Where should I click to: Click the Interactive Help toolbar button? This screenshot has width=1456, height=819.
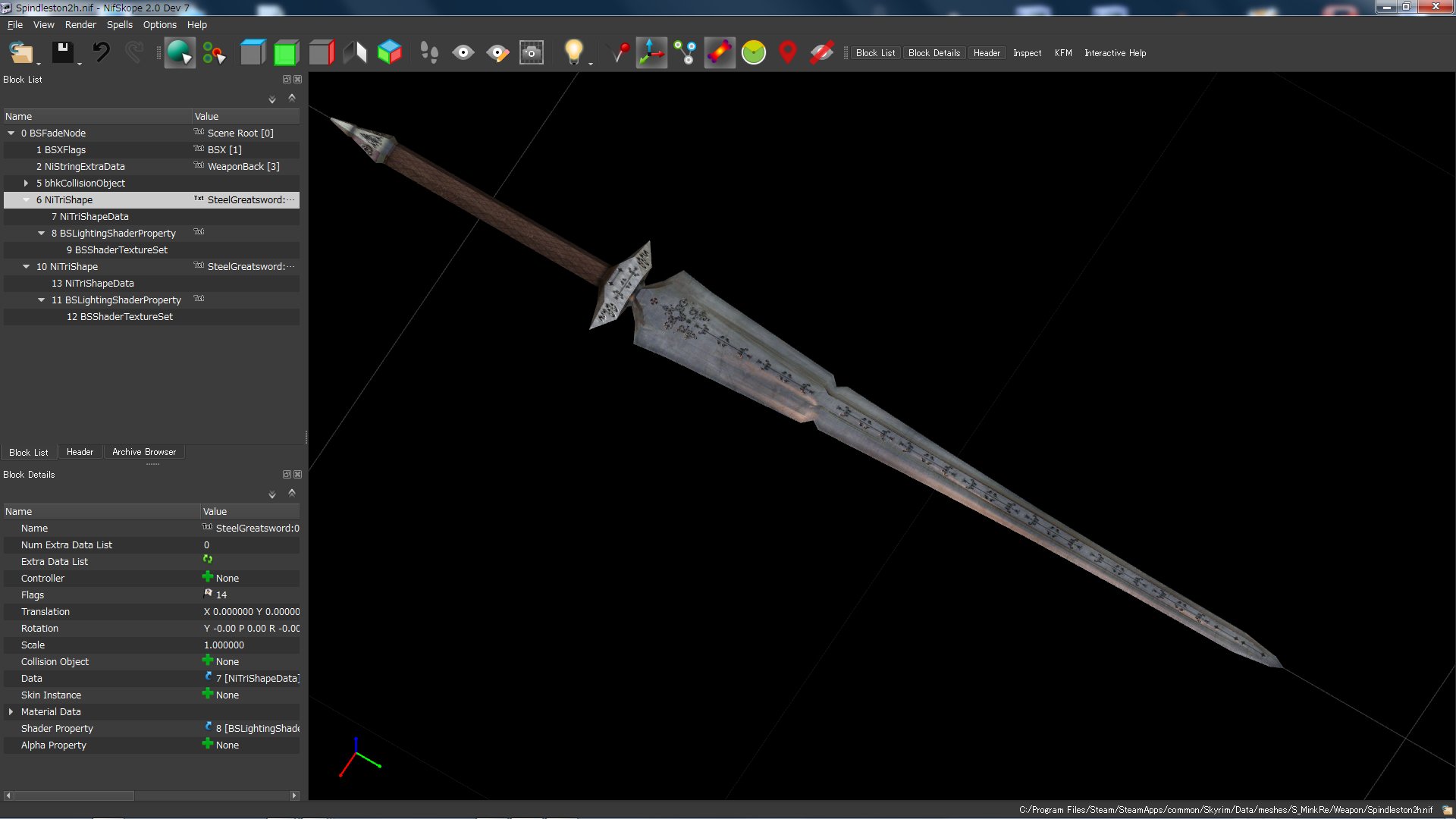pyautogui.click(x=1115, y=53)
